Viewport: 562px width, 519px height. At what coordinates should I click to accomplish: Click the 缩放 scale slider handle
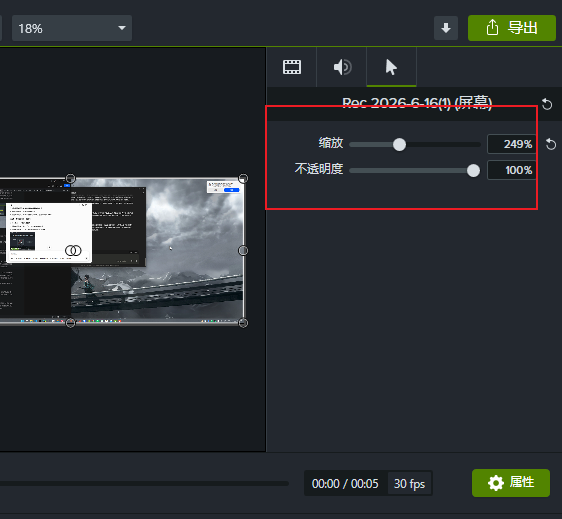(x=399, y=144)
